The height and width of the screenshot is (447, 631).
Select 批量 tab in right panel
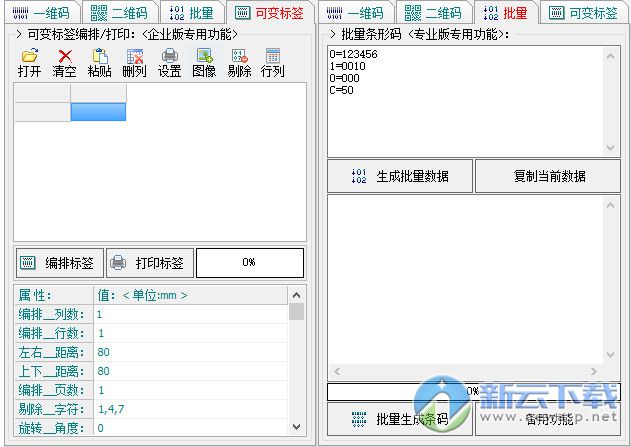pyautogui.click(x=506, y=12)
